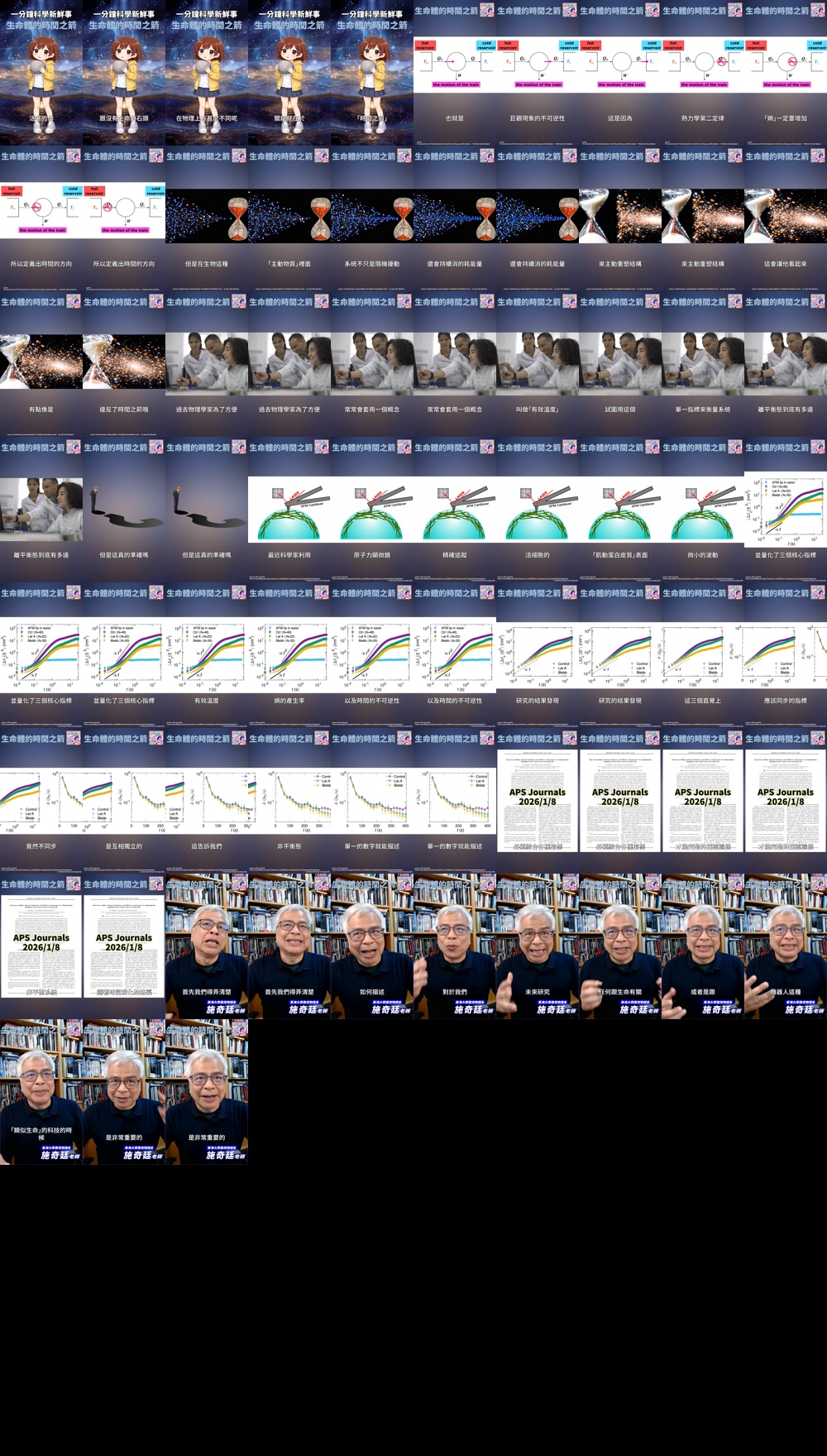Screen dimensions: 827x1456
Task: Select the frame captioned 微小的波動
Action: click(703, 510)
